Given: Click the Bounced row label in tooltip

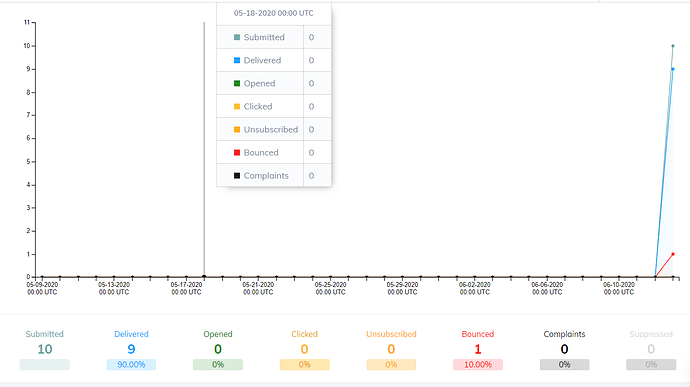Looking at the screenshot, I should (x=261, y=153).
